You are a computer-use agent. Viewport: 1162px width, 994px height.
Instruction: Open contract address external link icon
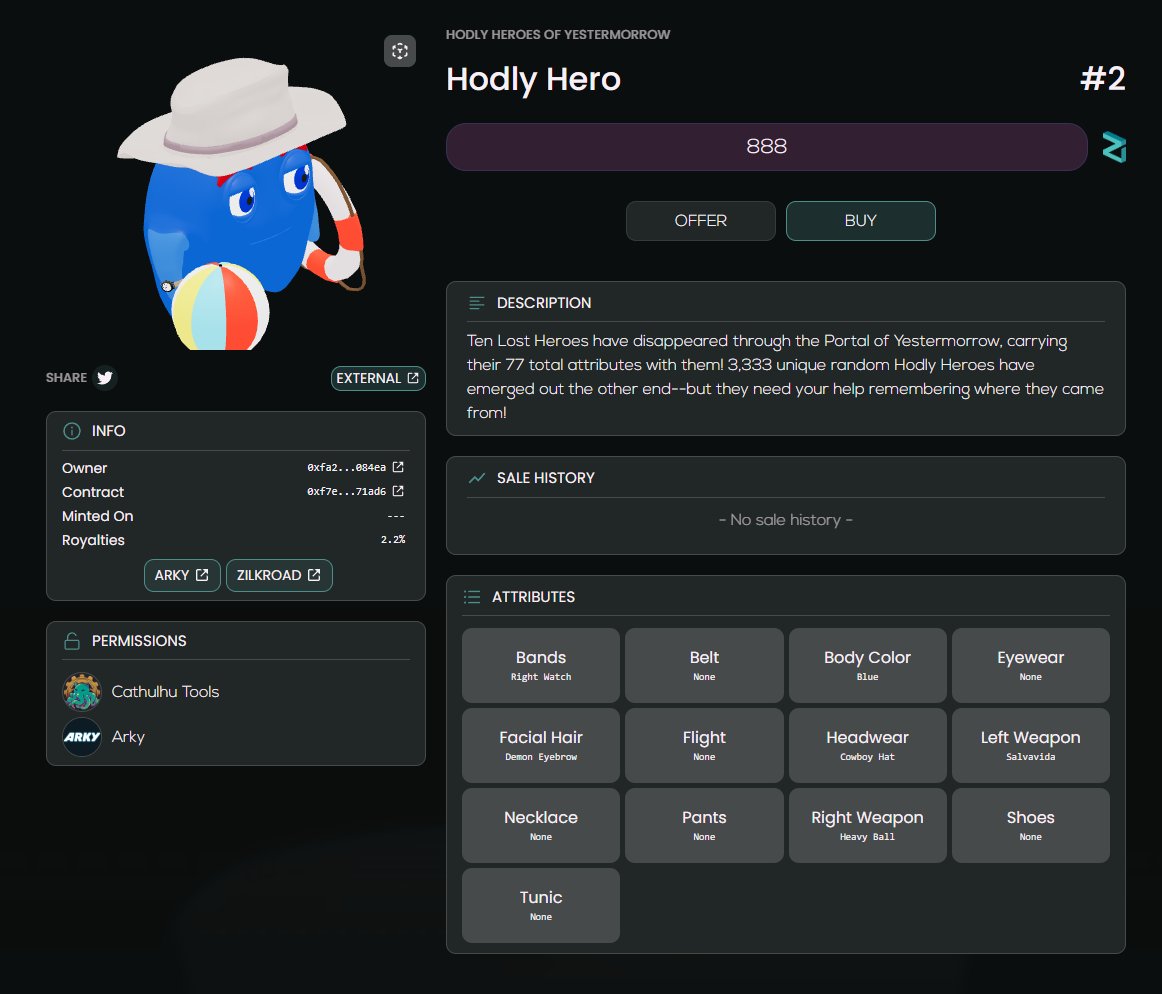398,491
